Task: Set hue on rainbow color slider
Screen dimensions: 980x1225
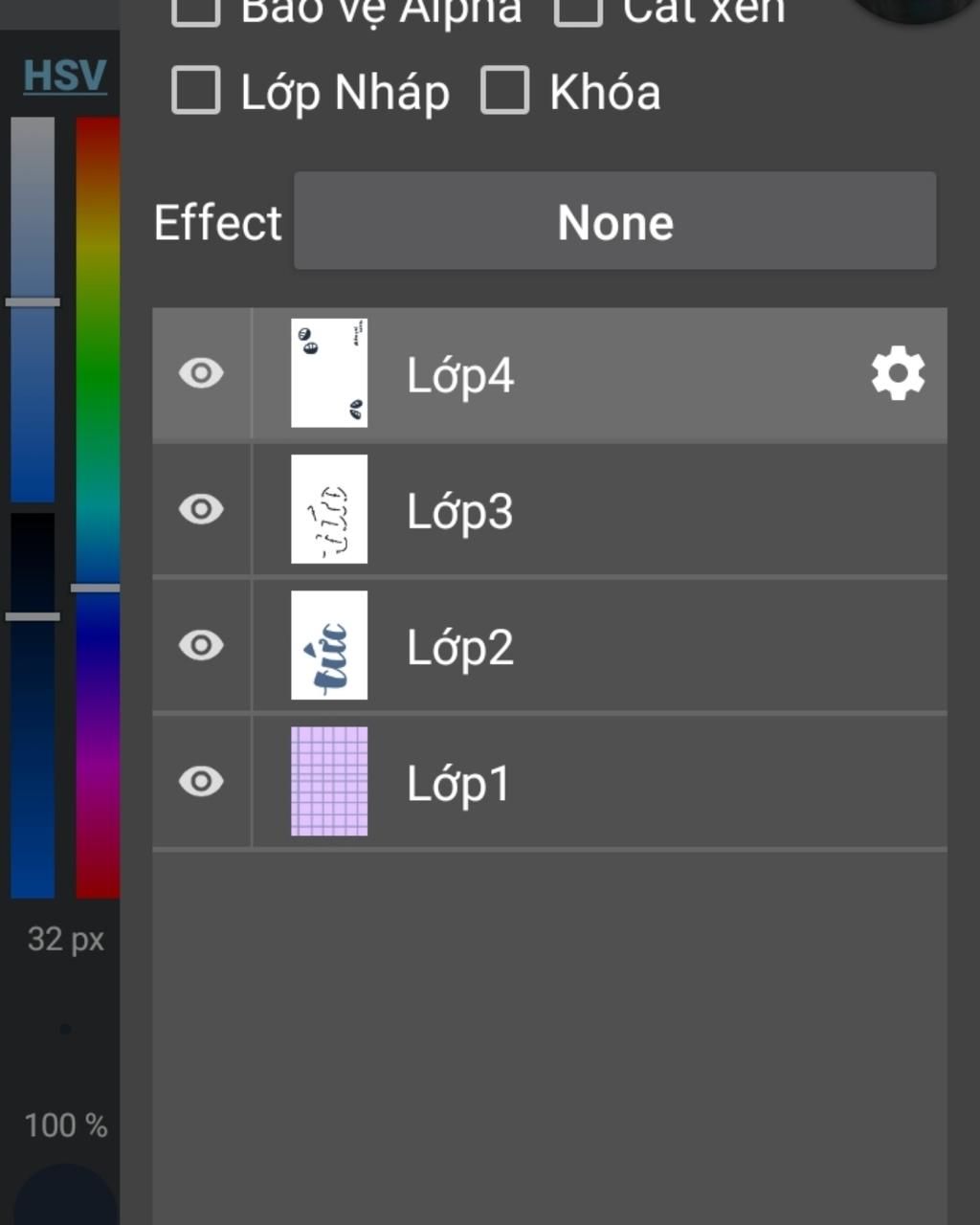Action: click(x=98, y=508)
